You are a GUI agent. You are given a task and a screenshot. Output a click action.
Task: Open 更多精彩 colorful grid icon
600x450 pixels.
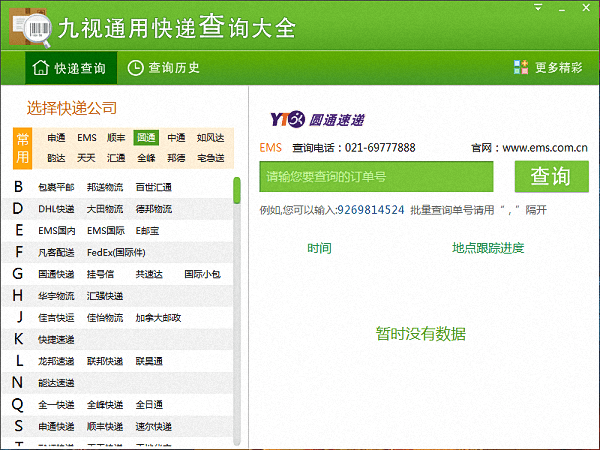(521, 68)
